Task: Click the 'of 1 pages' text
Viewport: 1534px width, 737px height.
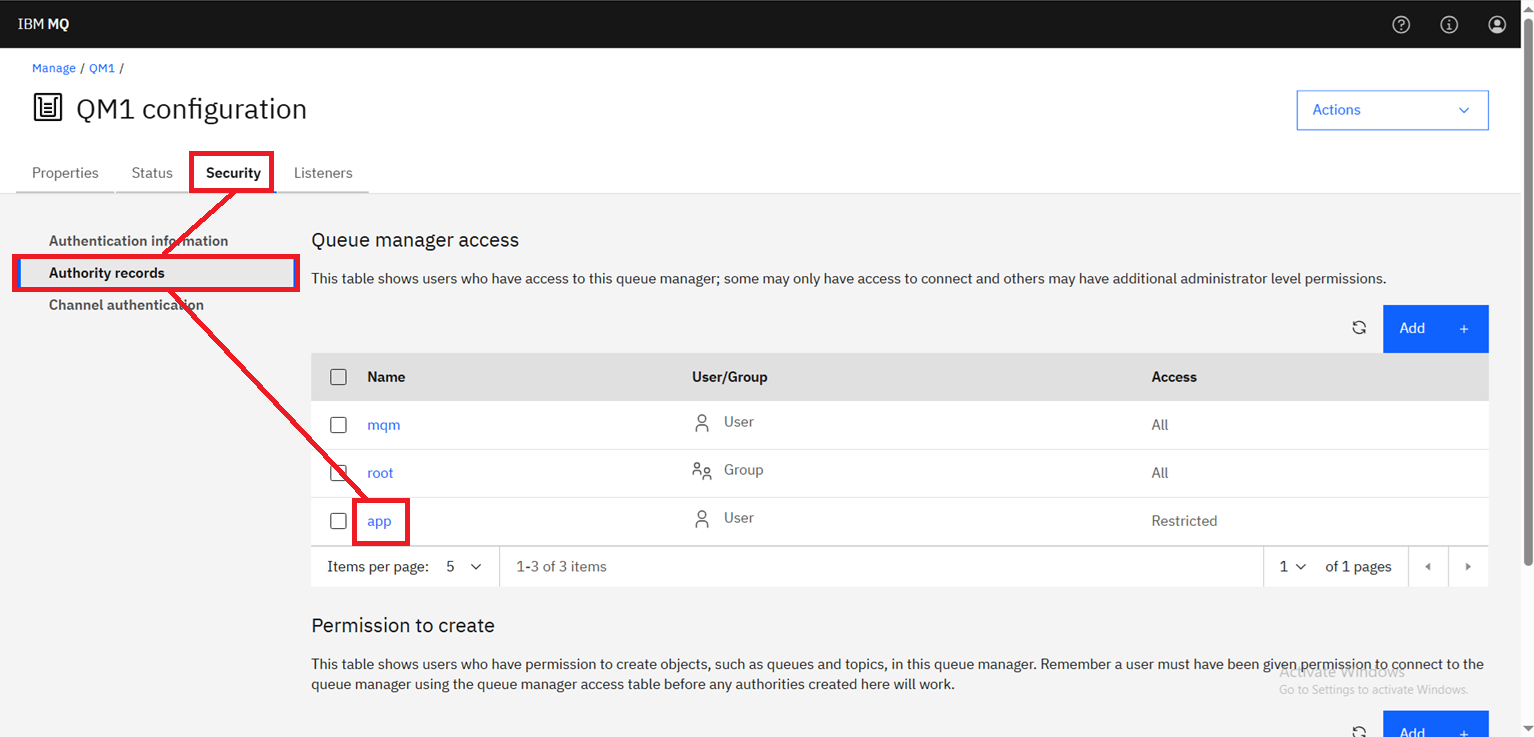Action: pyautogui.click(x=1358, y=567)
